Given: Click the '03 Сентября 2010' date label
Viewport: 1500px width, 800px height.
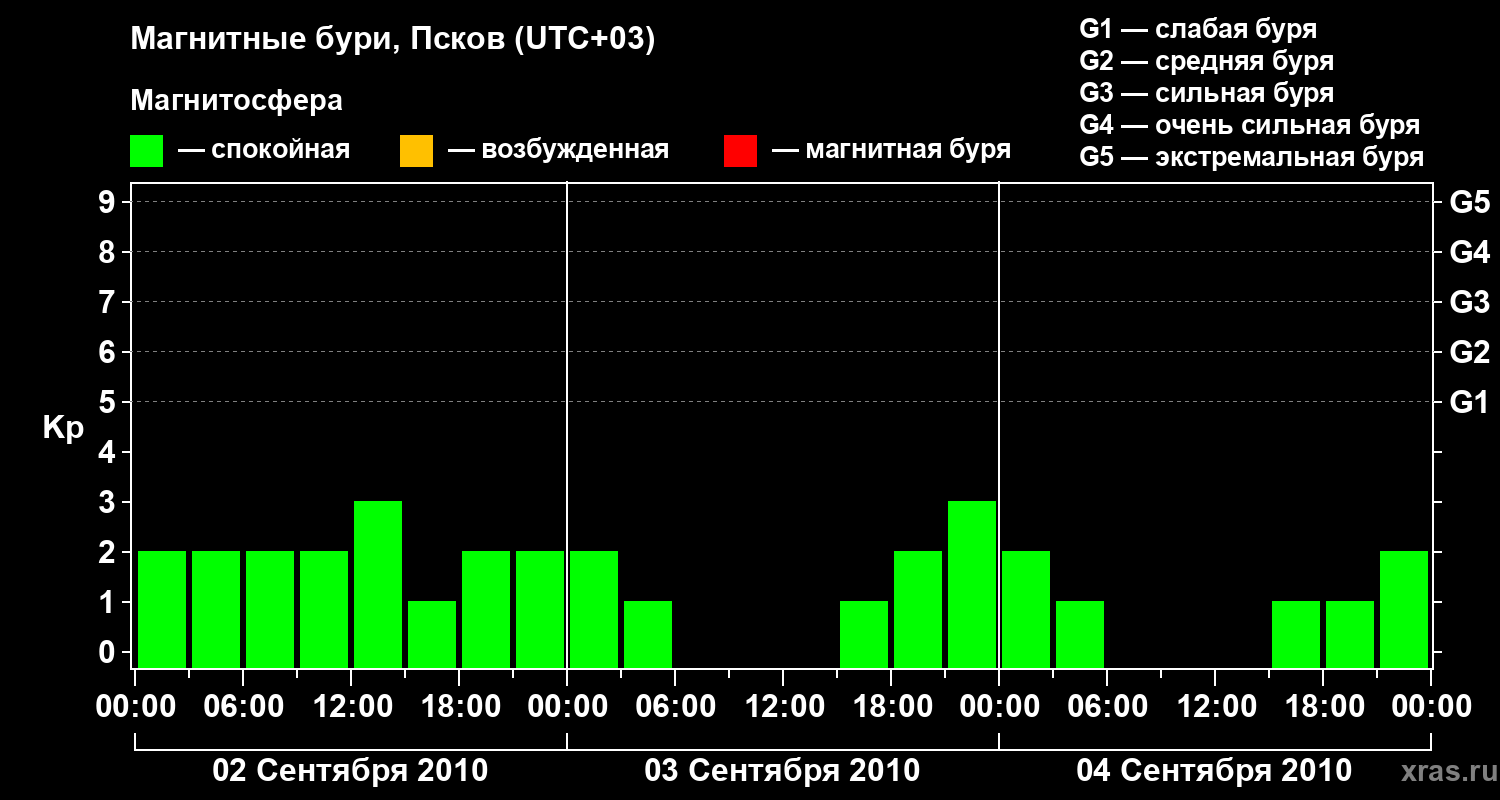Looking at the screenshot, I should (x=782, y=771).
